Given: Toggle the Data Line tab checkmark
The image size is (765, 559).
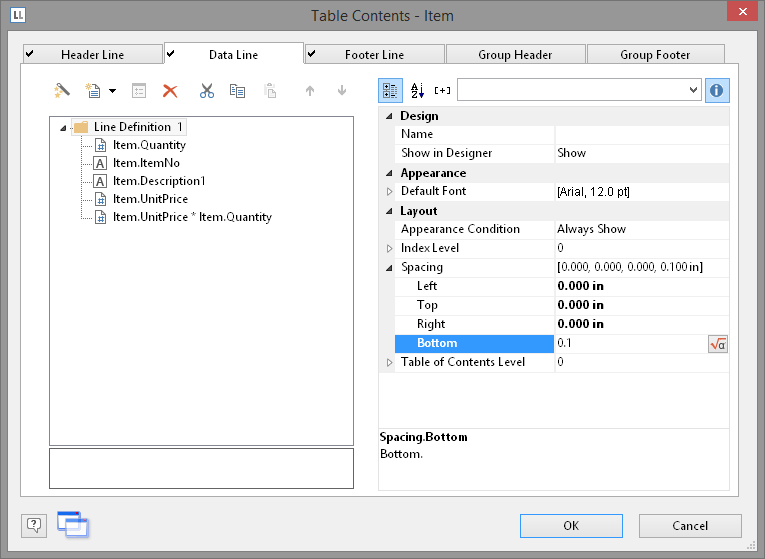Looking at the screenshot, I should point(172,53).
